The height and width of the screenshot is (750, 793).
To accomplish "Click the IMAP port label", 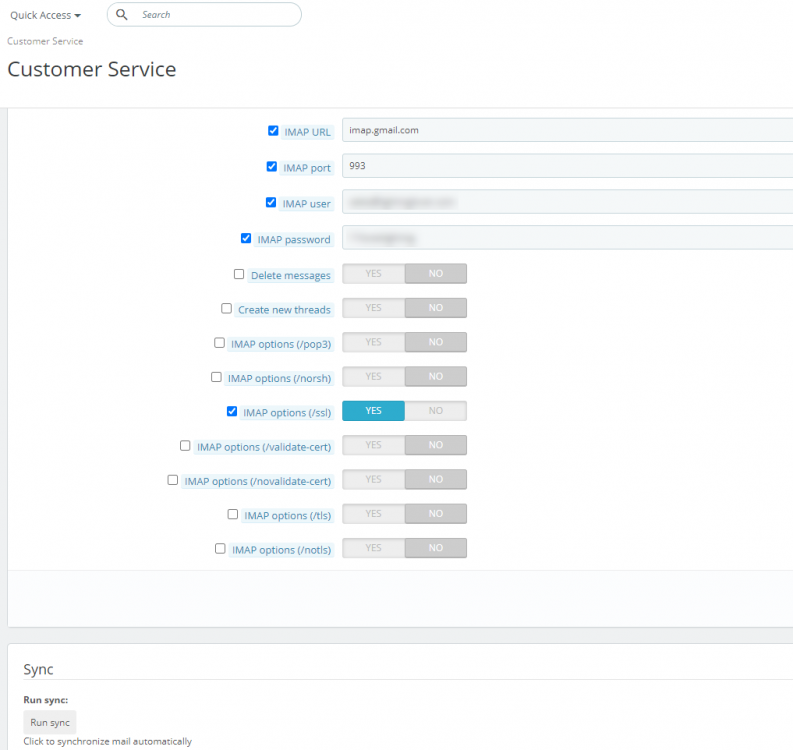I will click(x=306, y=168).
